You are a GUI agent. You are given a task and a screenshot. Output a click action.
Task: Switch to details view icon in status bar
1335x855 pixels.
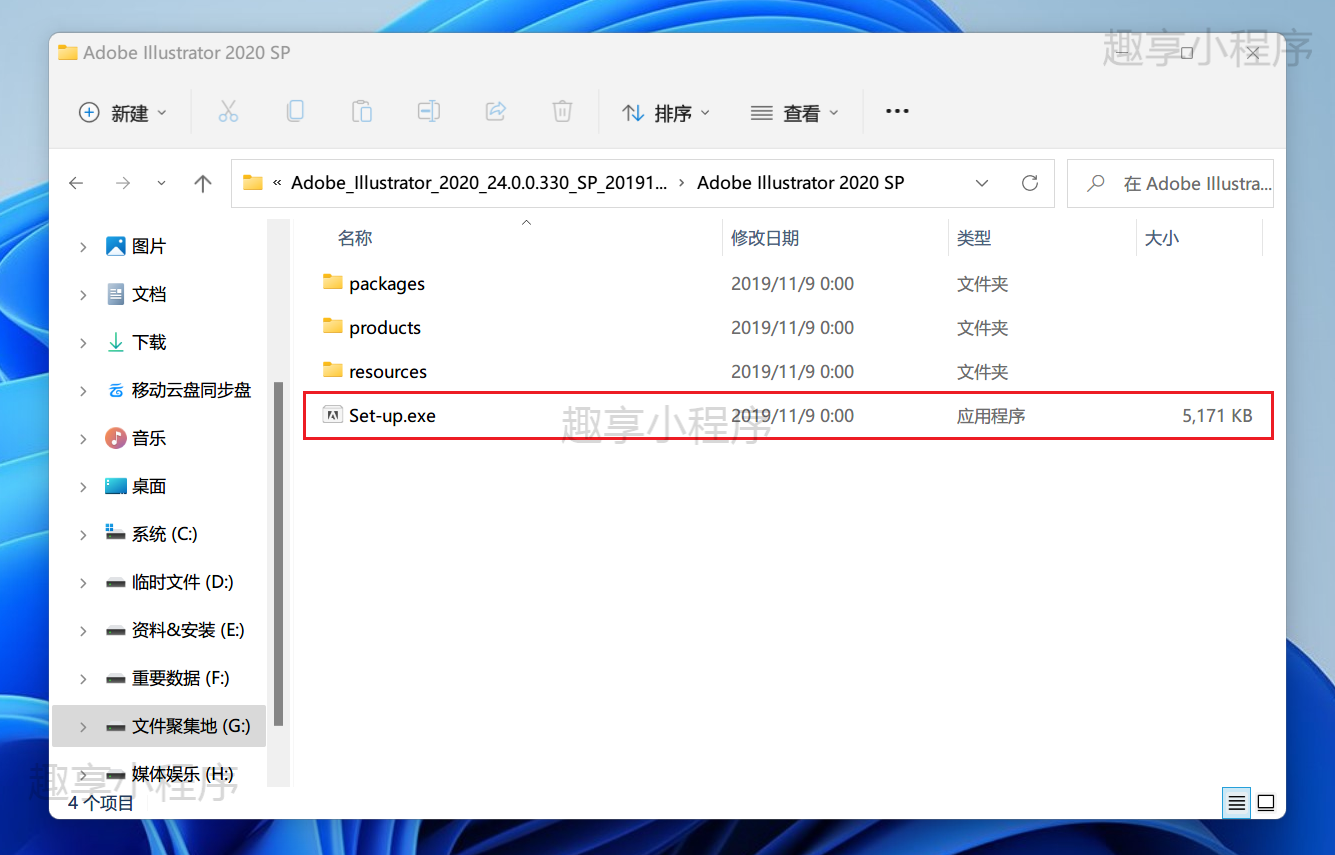1237,802
